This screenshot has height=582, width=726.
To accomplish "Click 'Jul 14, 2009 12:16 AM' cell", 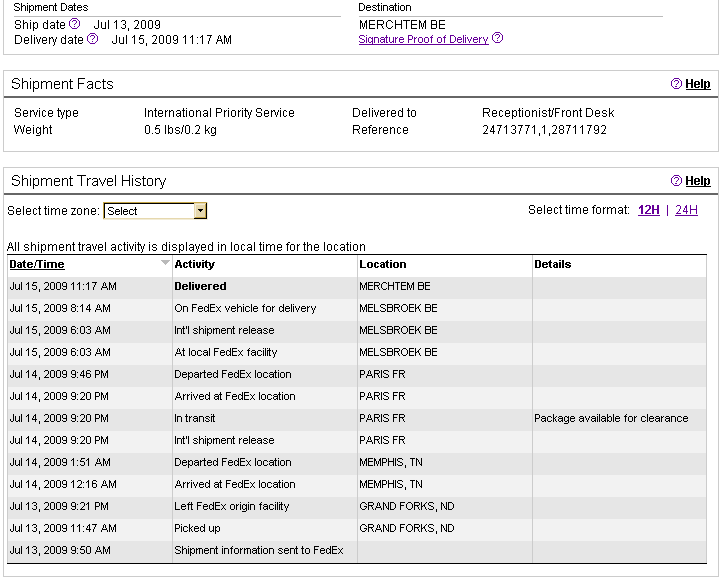I will pos(63,484).
